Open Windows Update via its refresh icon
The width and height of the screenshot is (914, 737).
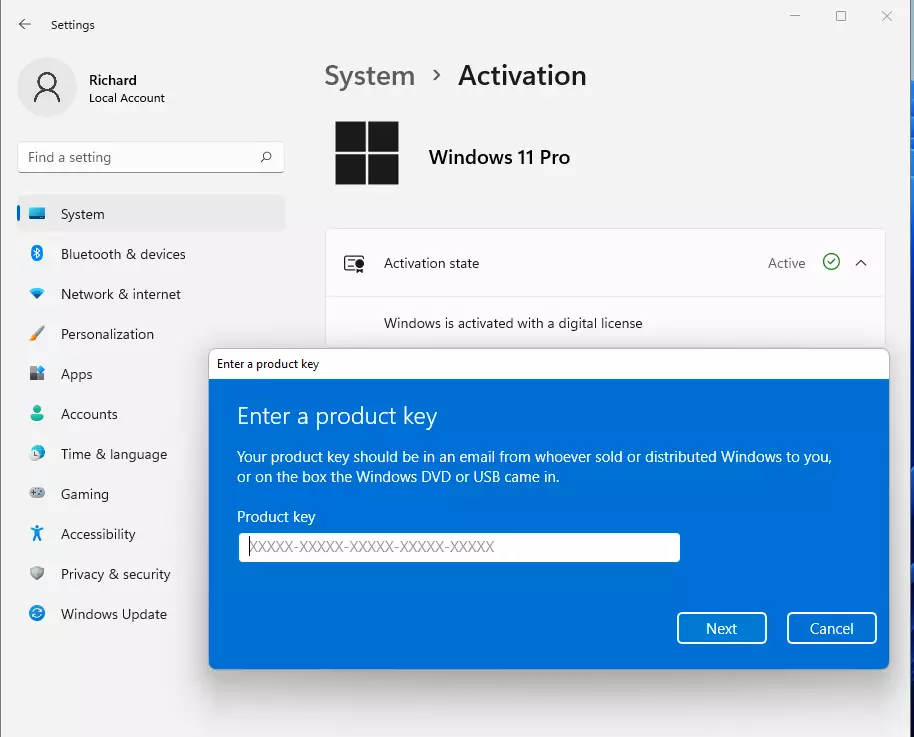click(x=37, y=613)
